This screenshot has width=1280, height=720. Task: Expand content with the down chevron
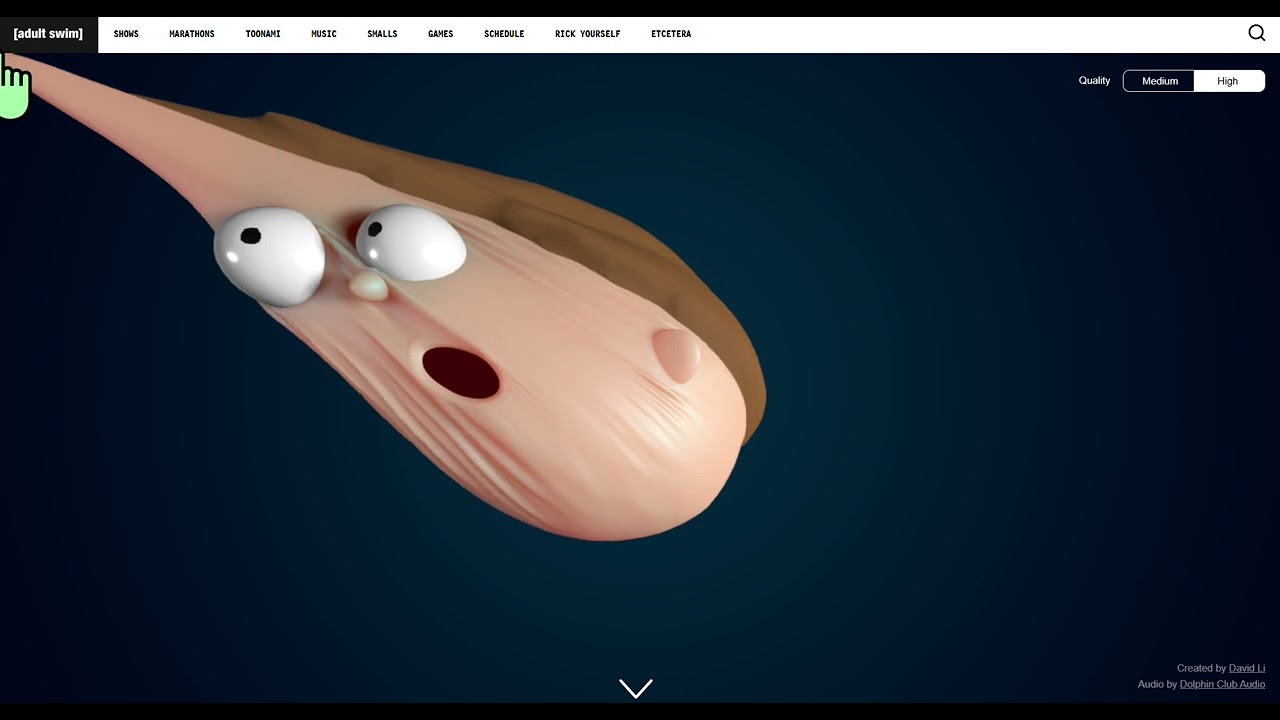(x=635, y=688)
